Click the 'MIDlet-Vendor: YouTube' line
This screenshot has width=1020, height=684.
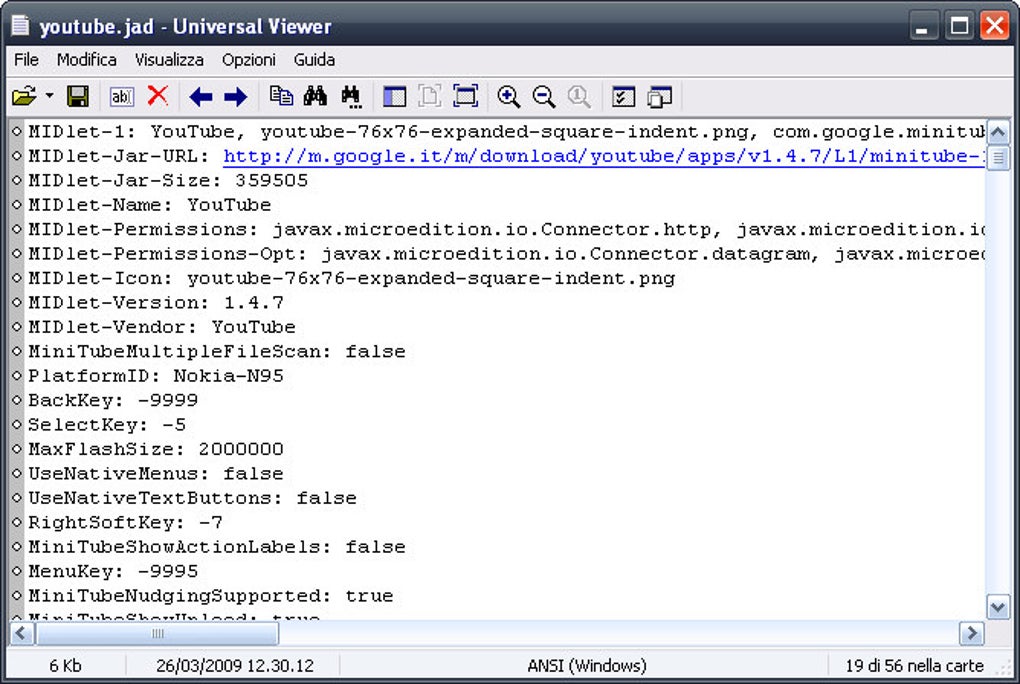click(162, 327)
